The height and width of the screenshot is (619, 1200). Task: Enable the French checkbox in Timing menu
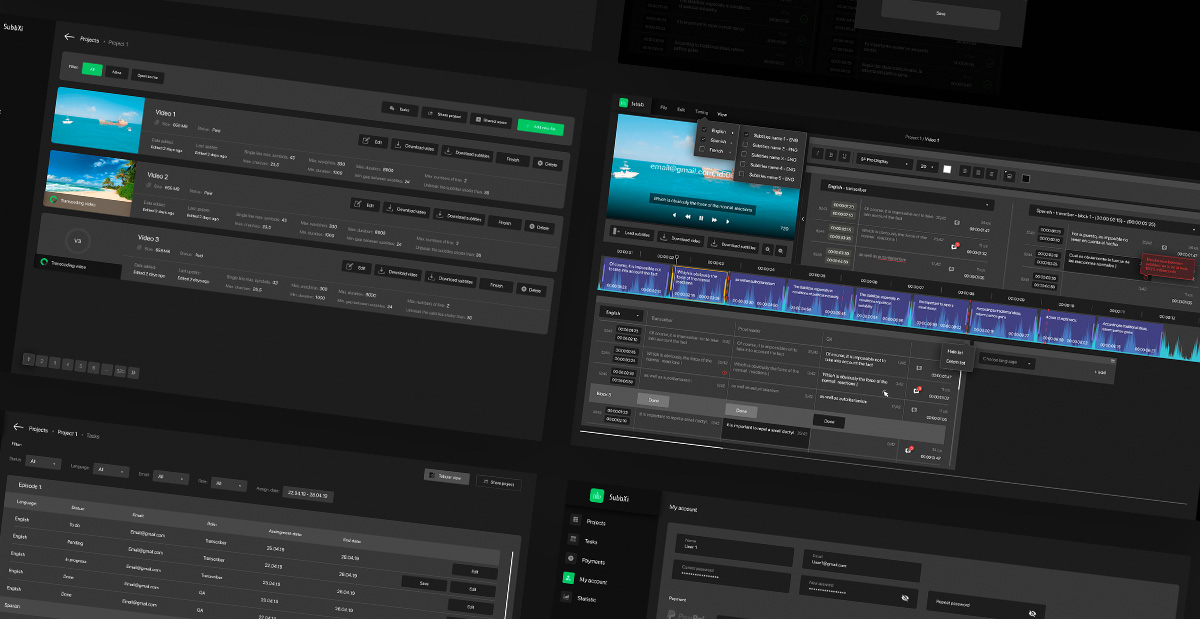click(x=702, y=149)
